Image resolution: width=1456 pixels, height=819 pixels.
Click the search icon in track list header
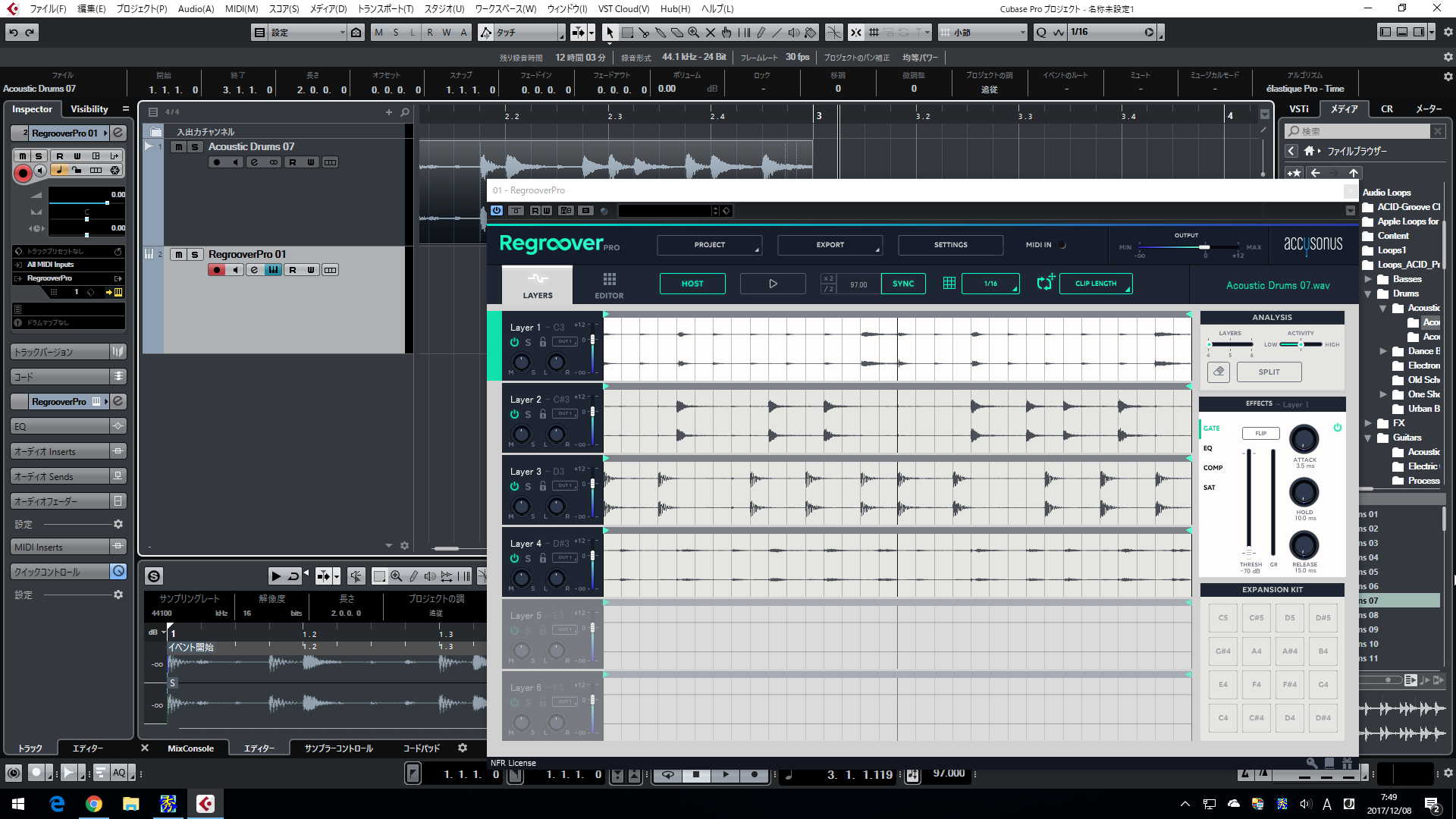405,112
